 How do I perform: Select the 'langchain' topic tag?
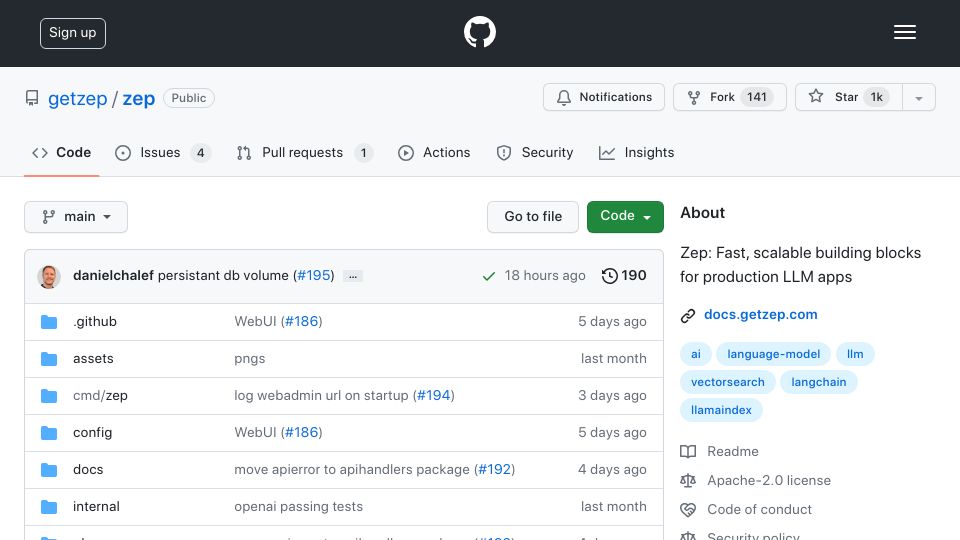[819, 383]
